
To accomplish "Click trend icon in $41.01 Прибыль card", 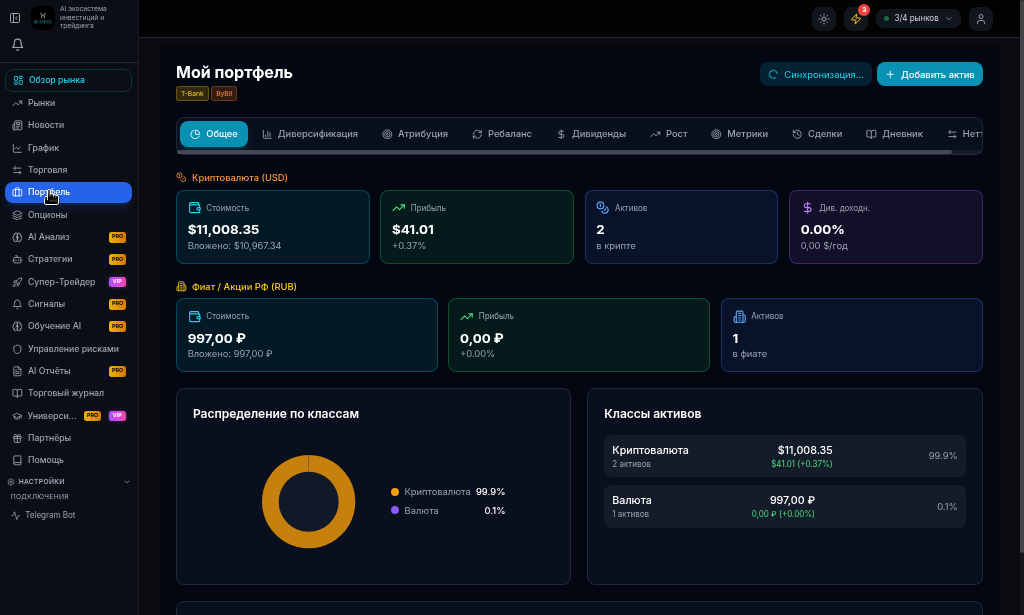I will point(398,208).
